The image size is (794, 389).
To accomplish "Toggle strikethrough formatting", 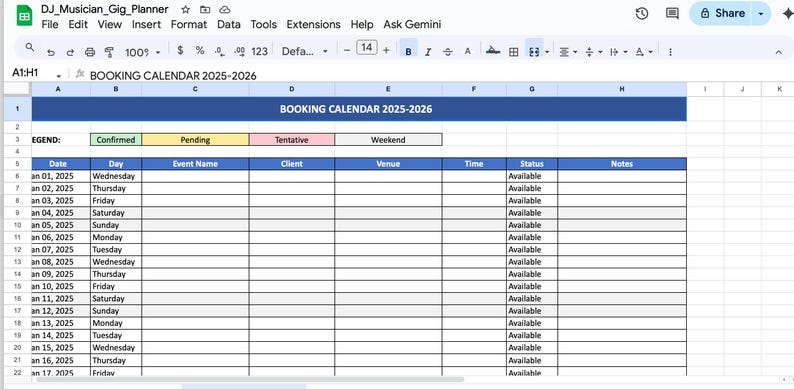I will (448, 52).
